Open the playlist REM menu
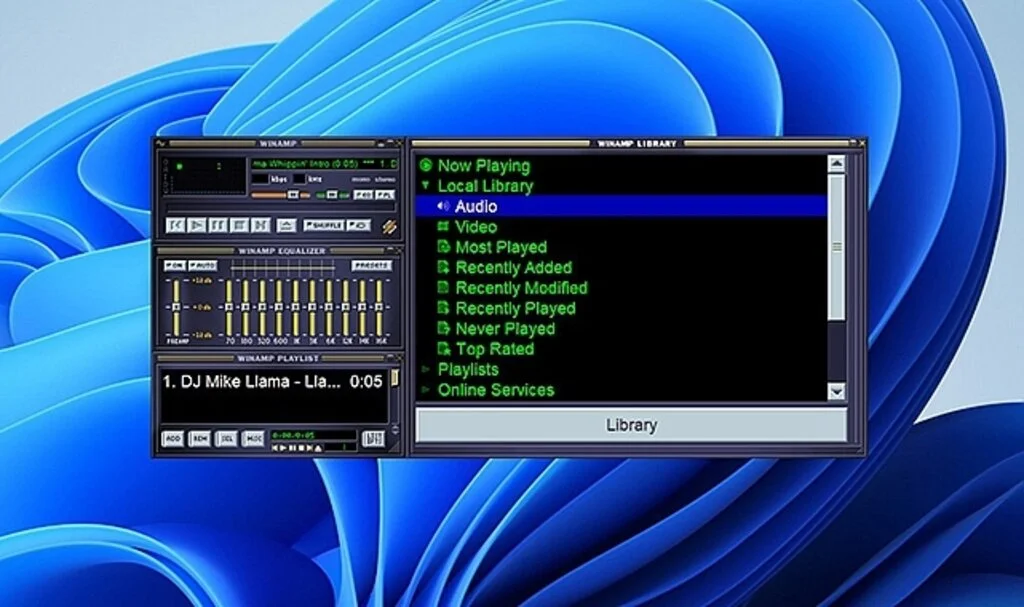1024x607 pixels. 199,438
